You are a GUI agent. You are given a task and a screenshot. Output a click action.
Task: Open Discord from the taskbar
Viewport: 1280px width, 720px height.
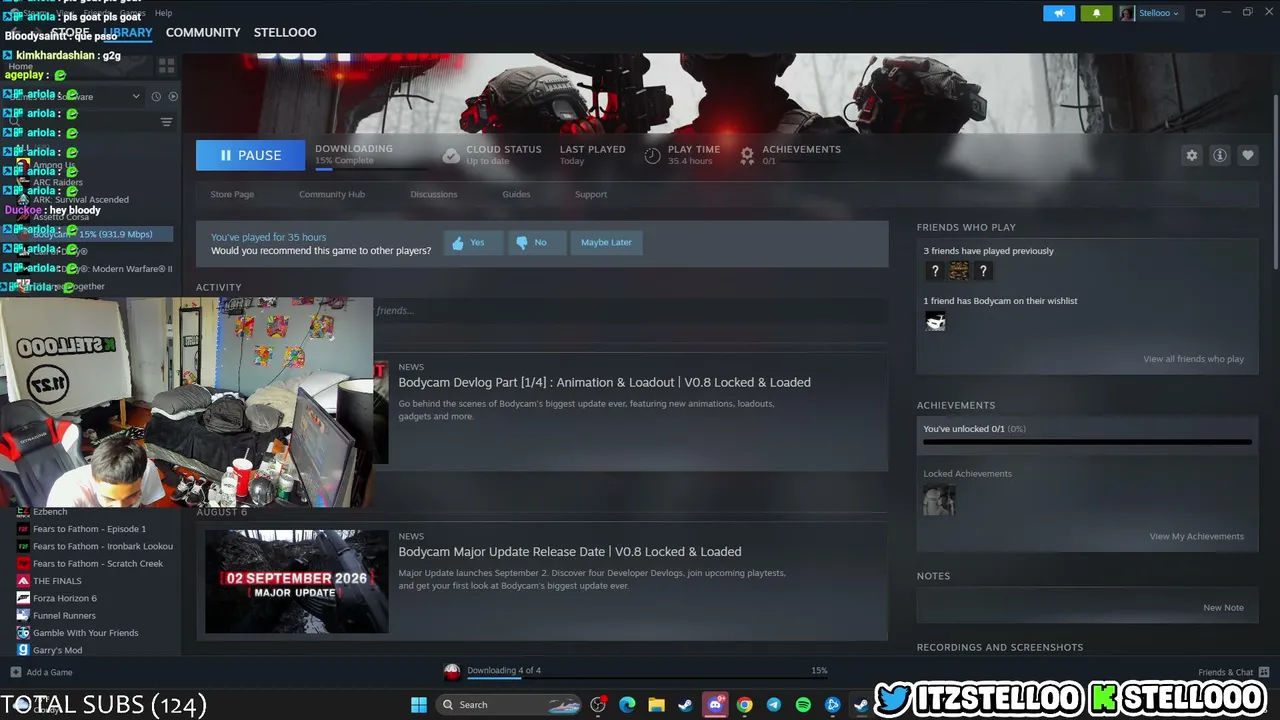tap(715, 705)
